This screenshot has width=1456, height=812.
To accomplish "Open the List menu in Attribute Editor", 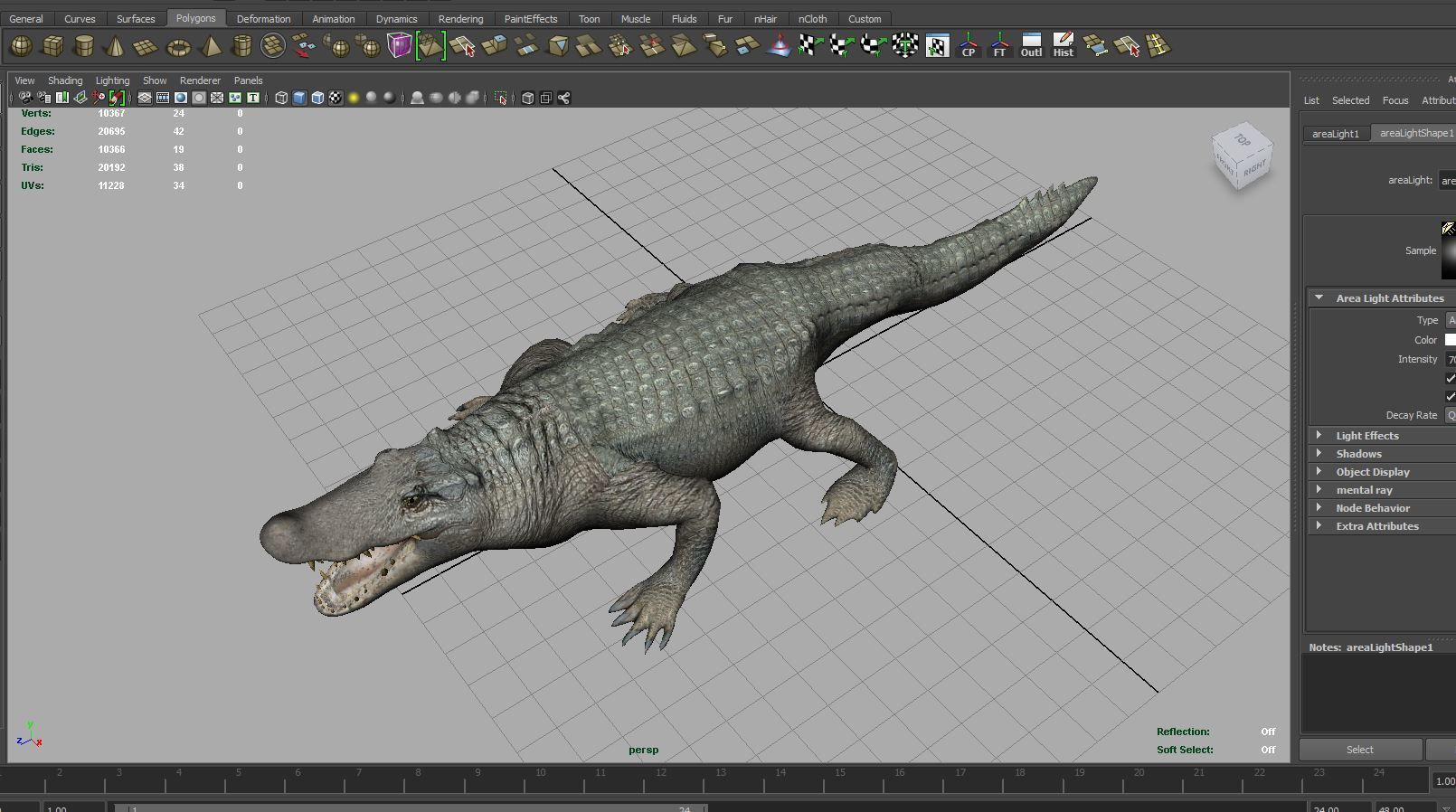I will click(1310, 100).
